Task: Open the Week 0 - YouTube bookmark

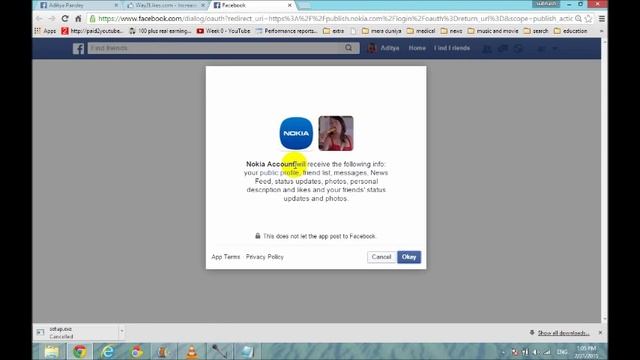Action: (223, 31)
